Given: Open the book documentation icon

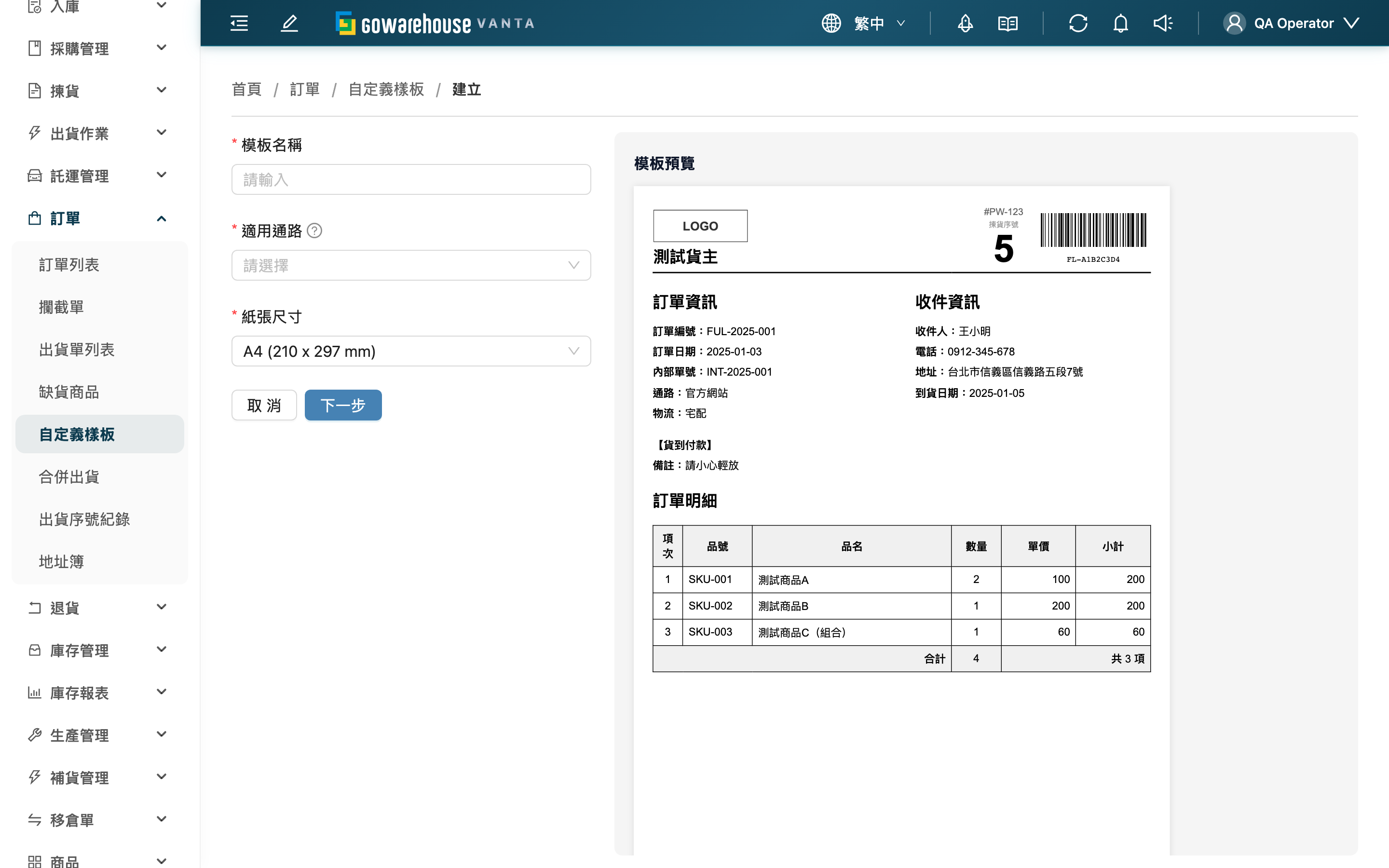Looking at the screenshot, I should coord(1008,24).
